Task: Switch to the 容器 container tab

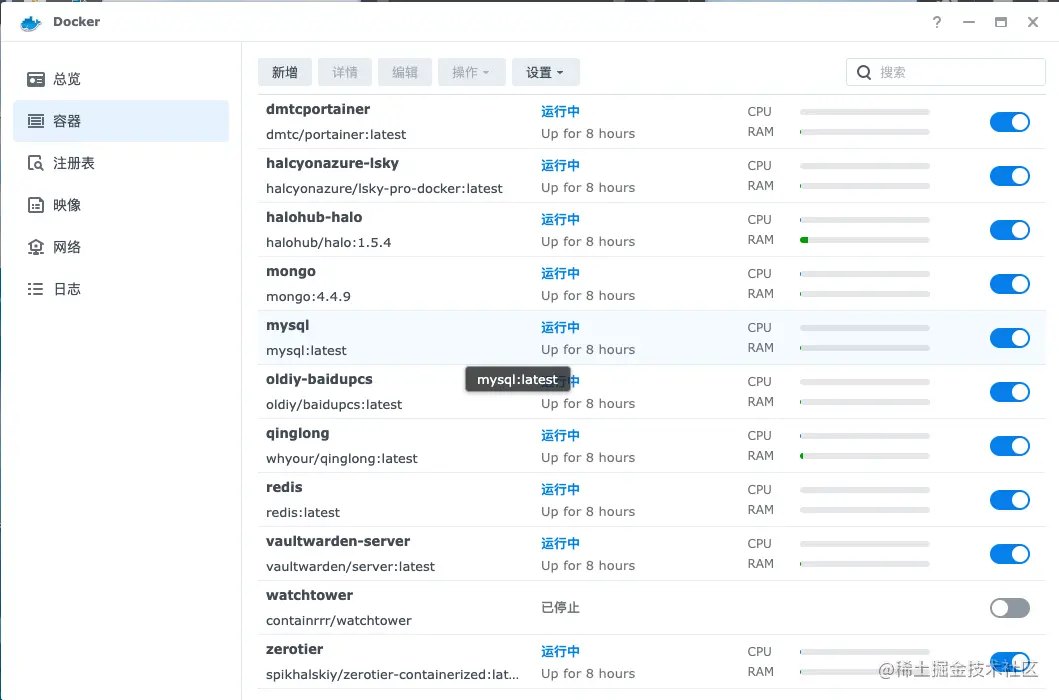Action: coord(121,121)
